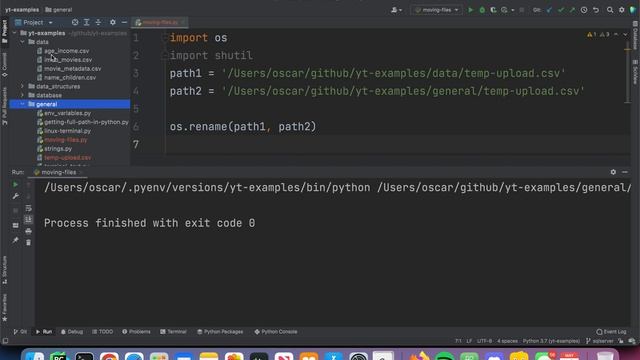The width and height of the screenshot is (640, 360).
Task: Open the TODO tool window tab
Action: coord(102,332)
